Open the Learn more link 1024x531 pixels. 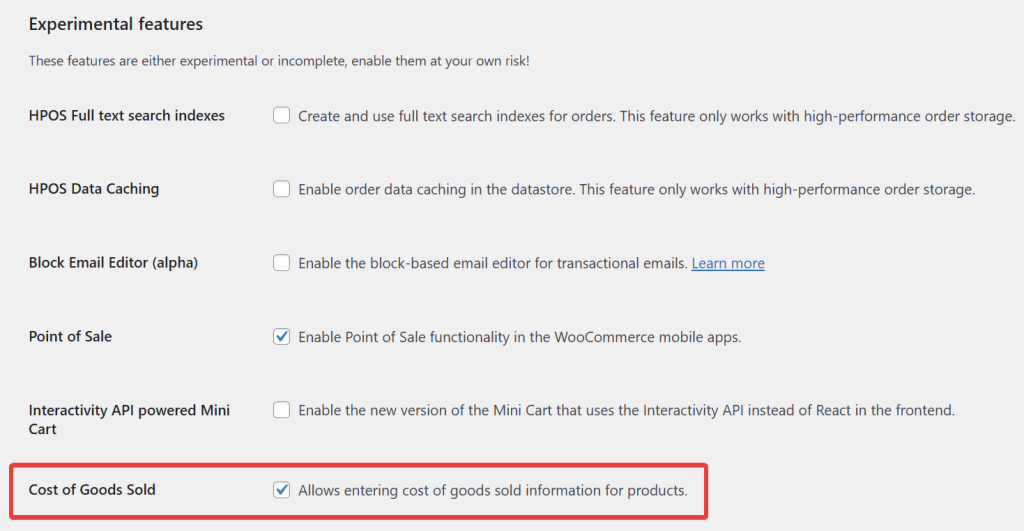728,263
